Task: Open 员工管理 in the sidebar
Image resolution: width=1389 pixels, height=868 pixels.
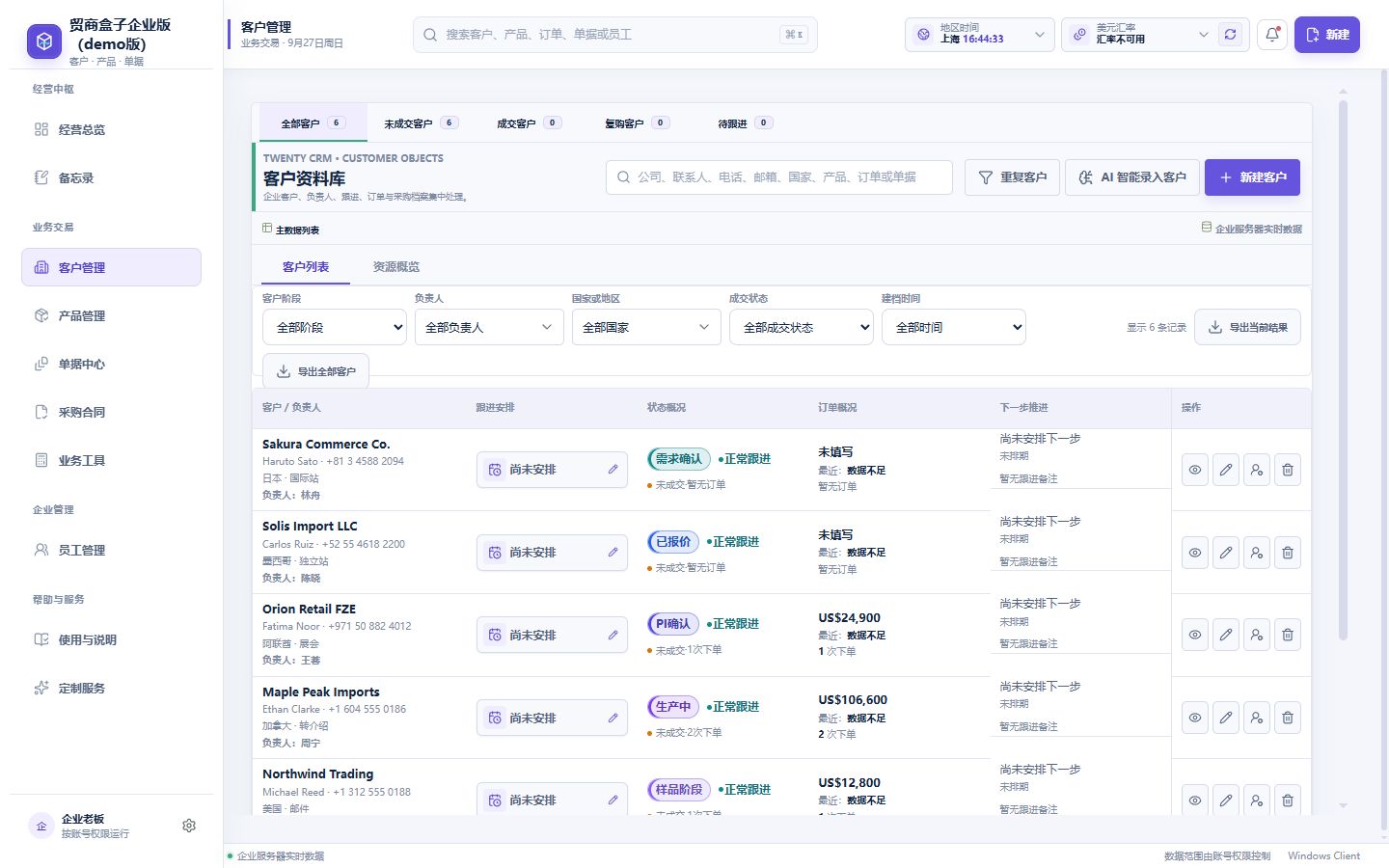Action: 111,550
